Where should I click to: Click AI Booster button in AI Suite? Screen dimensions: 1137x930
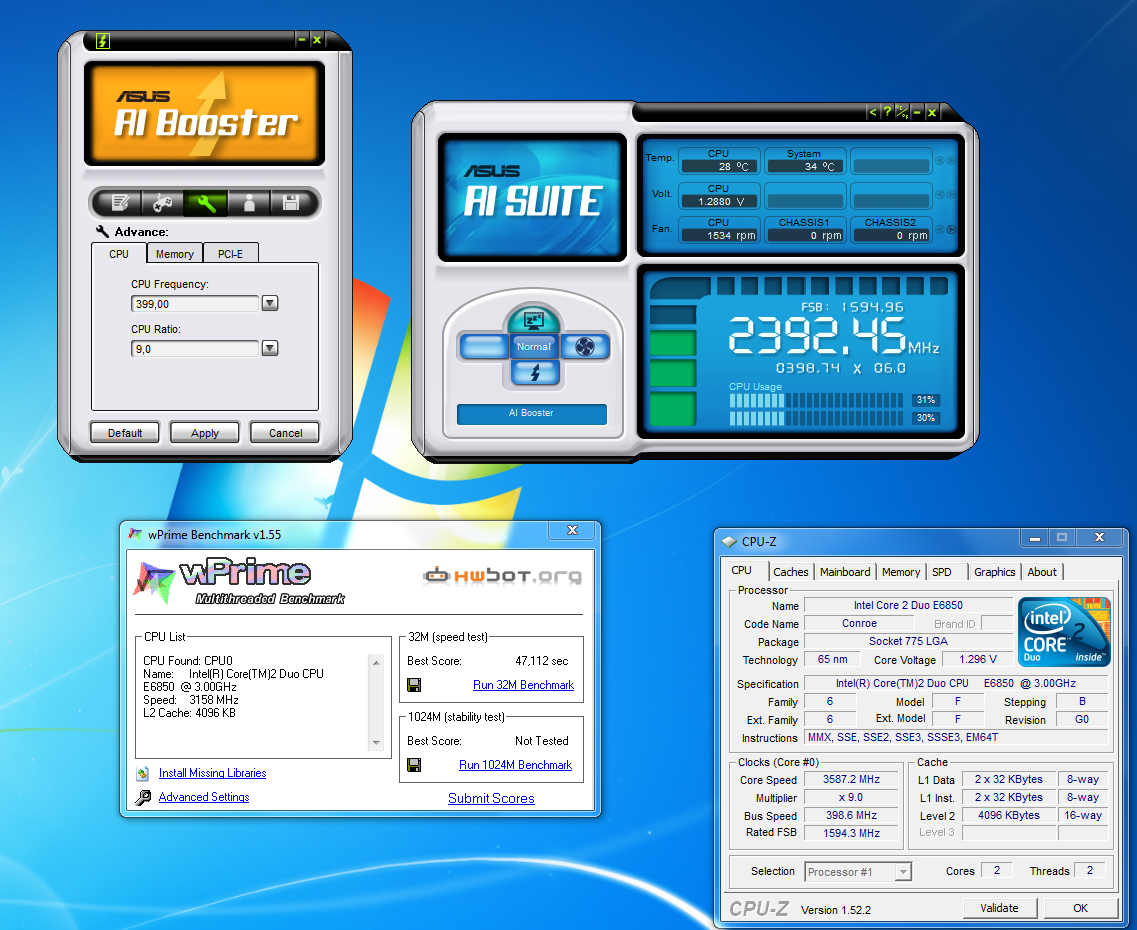pyautogui.click(x=532, y=413)
